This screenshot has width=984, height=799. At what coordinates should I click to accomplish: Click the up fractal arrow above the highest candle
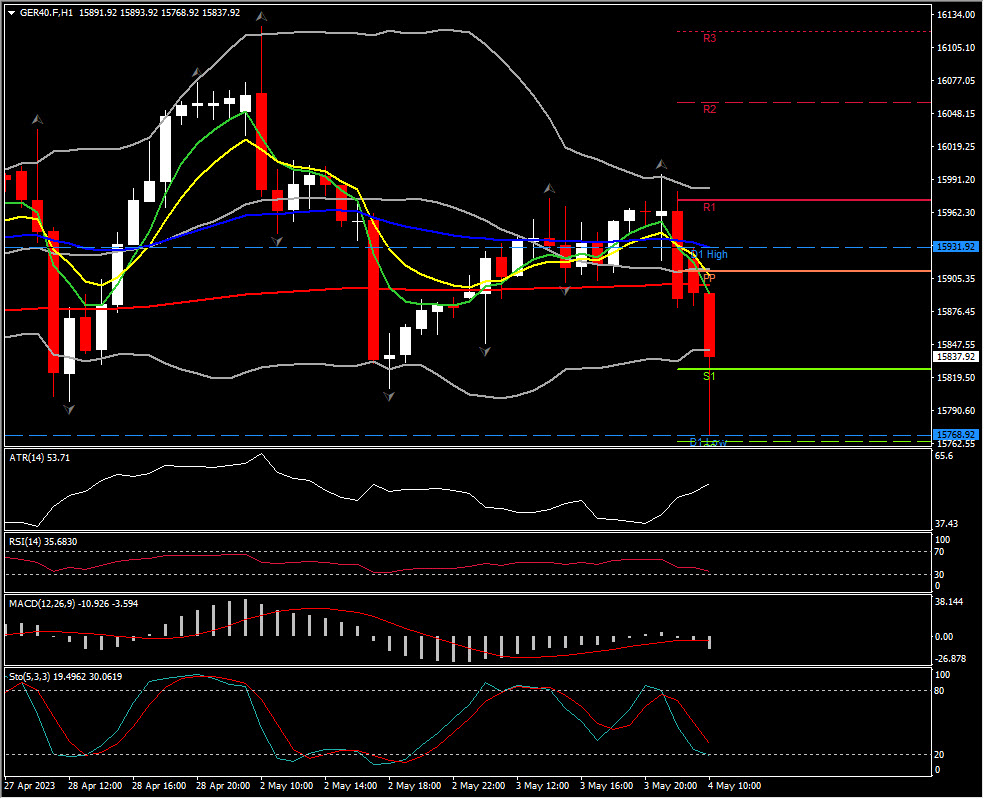tap(261, 17)
